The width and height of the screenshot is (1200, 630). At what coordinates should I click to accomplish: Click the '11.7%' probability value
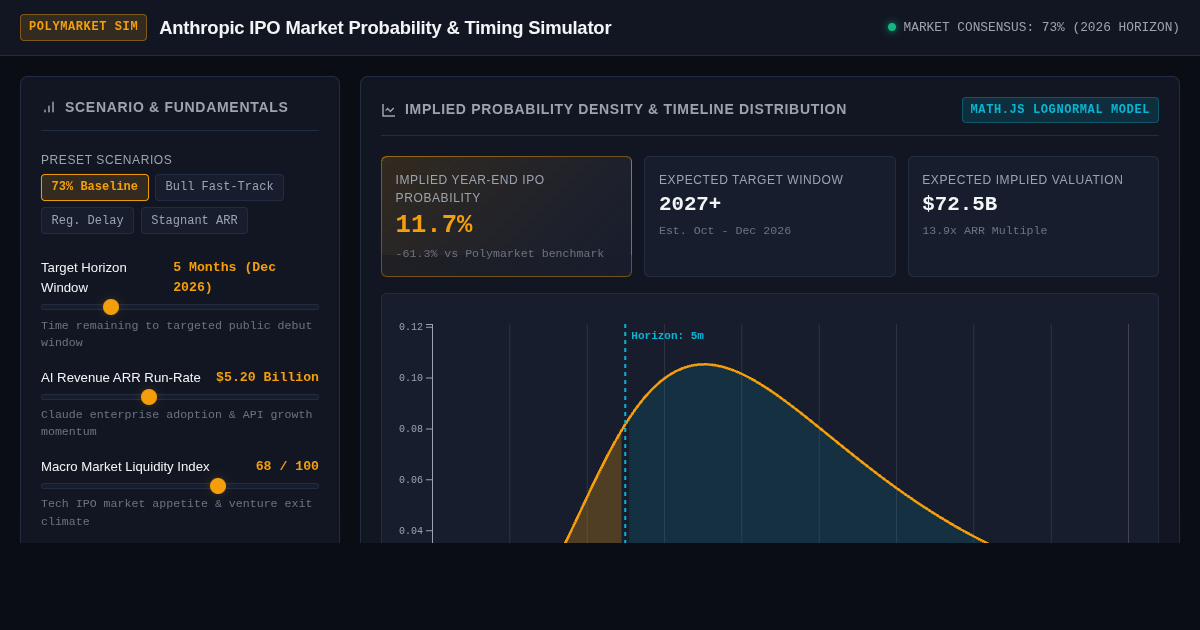tap(434, 225)
